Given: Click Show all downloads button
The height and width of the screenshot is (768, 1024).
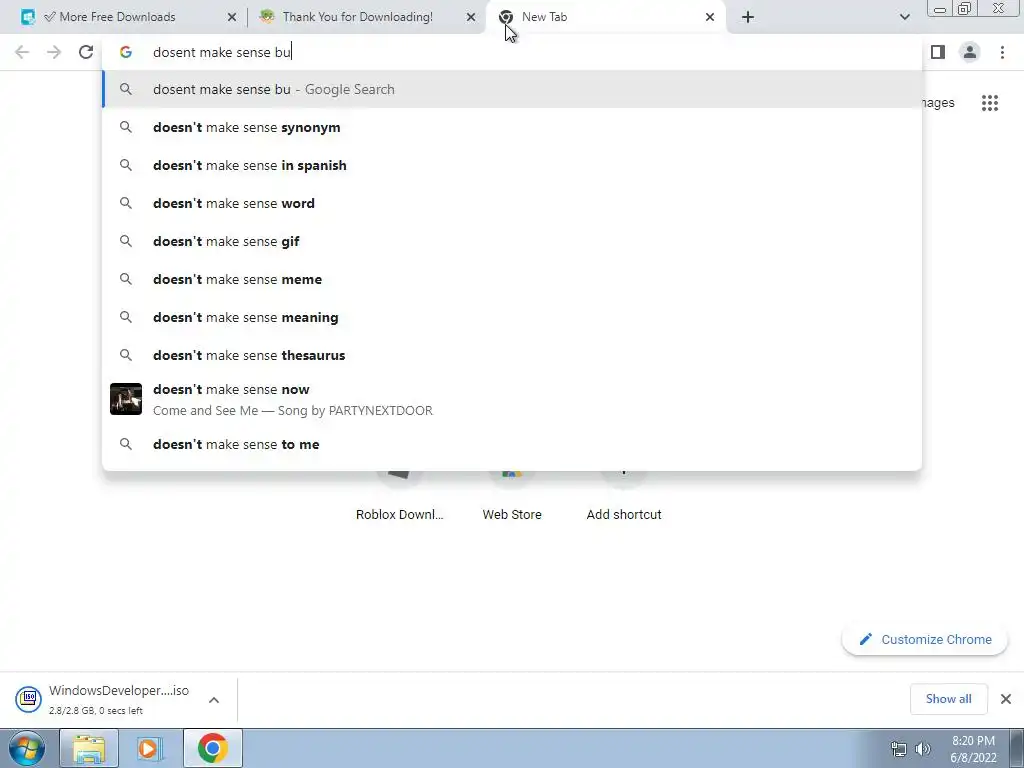Looking at the screenshot, I should tap(948, 699).
